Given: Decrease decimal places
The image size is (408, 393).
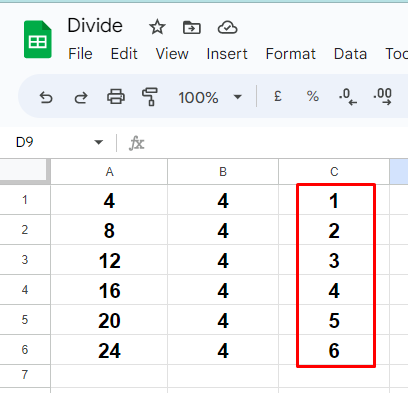Looking at the screenshot, I should click(348, 97).
